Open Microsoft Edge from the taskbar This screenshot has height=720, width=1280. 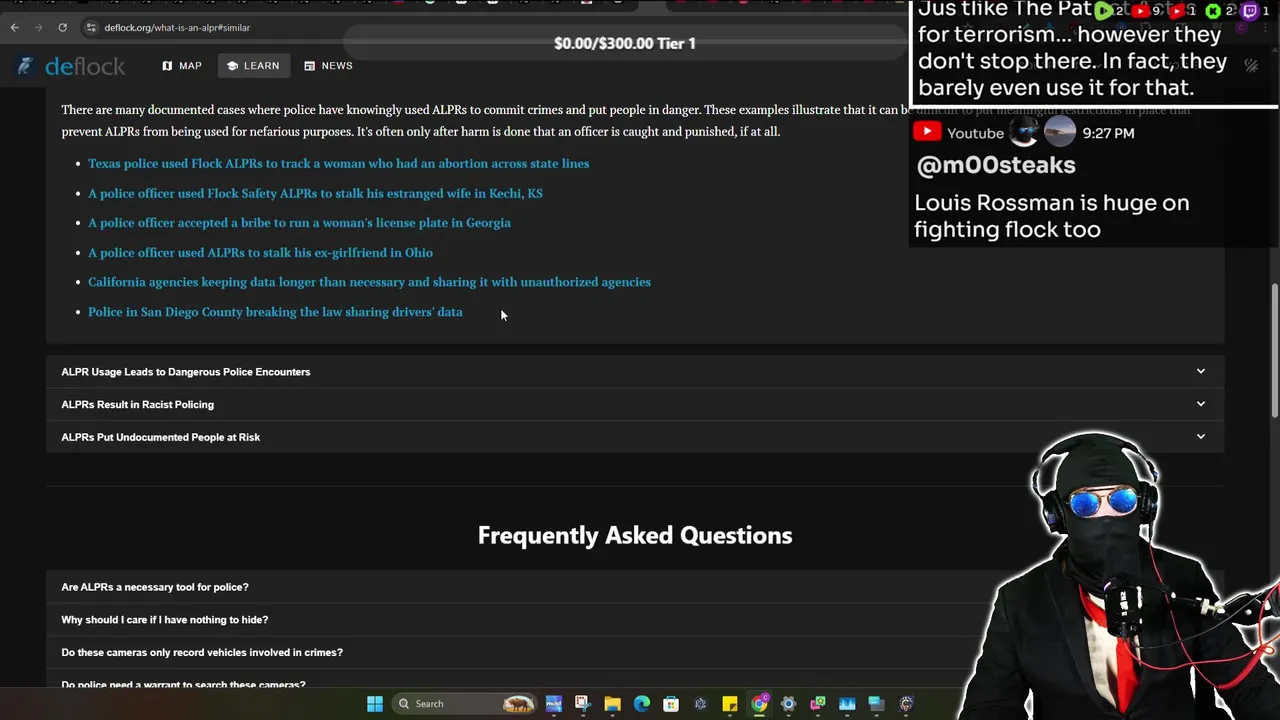(x=642, y=704)
